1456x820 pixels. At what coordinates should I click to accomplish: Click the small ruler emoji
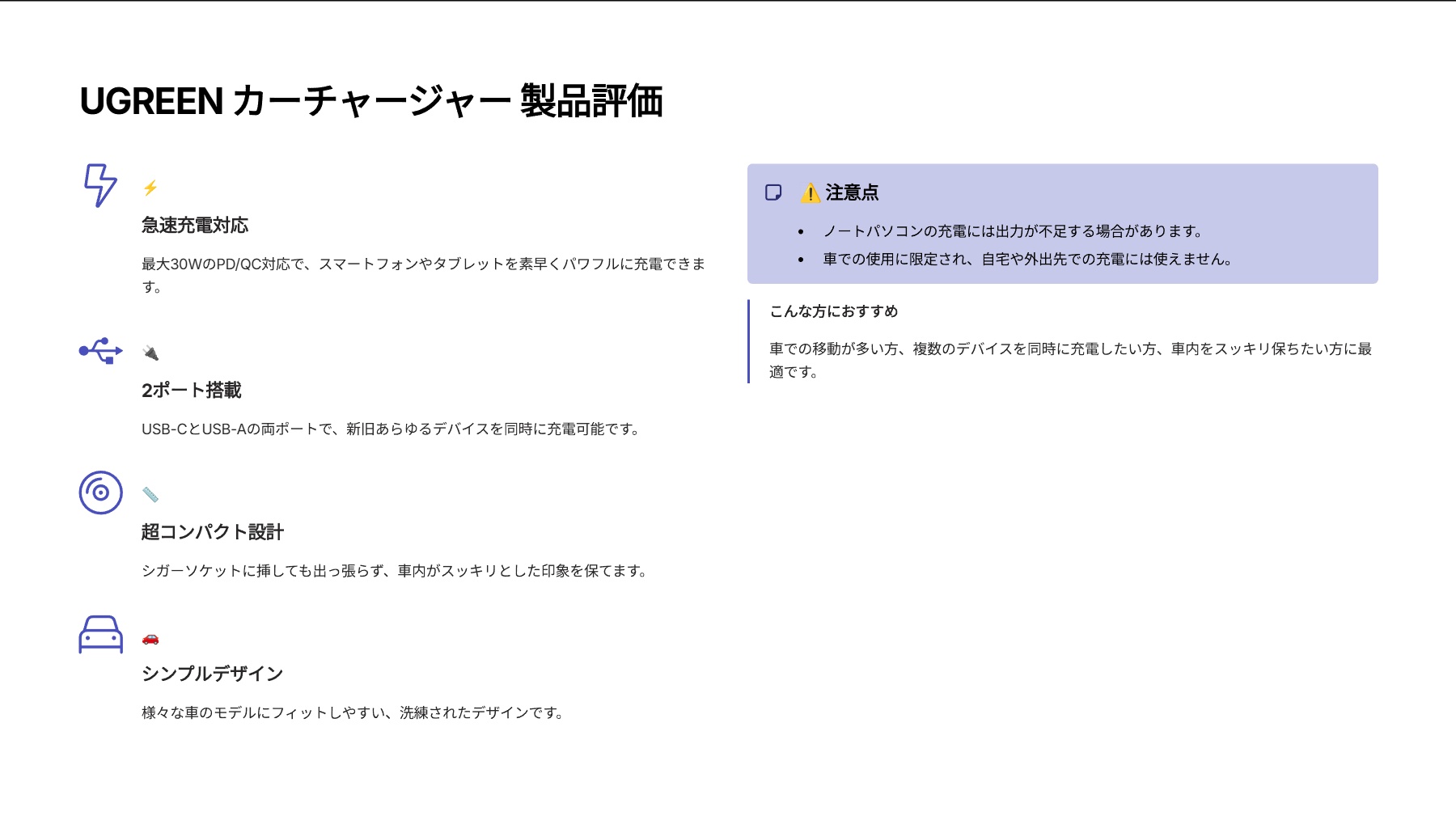click(150, 495)
